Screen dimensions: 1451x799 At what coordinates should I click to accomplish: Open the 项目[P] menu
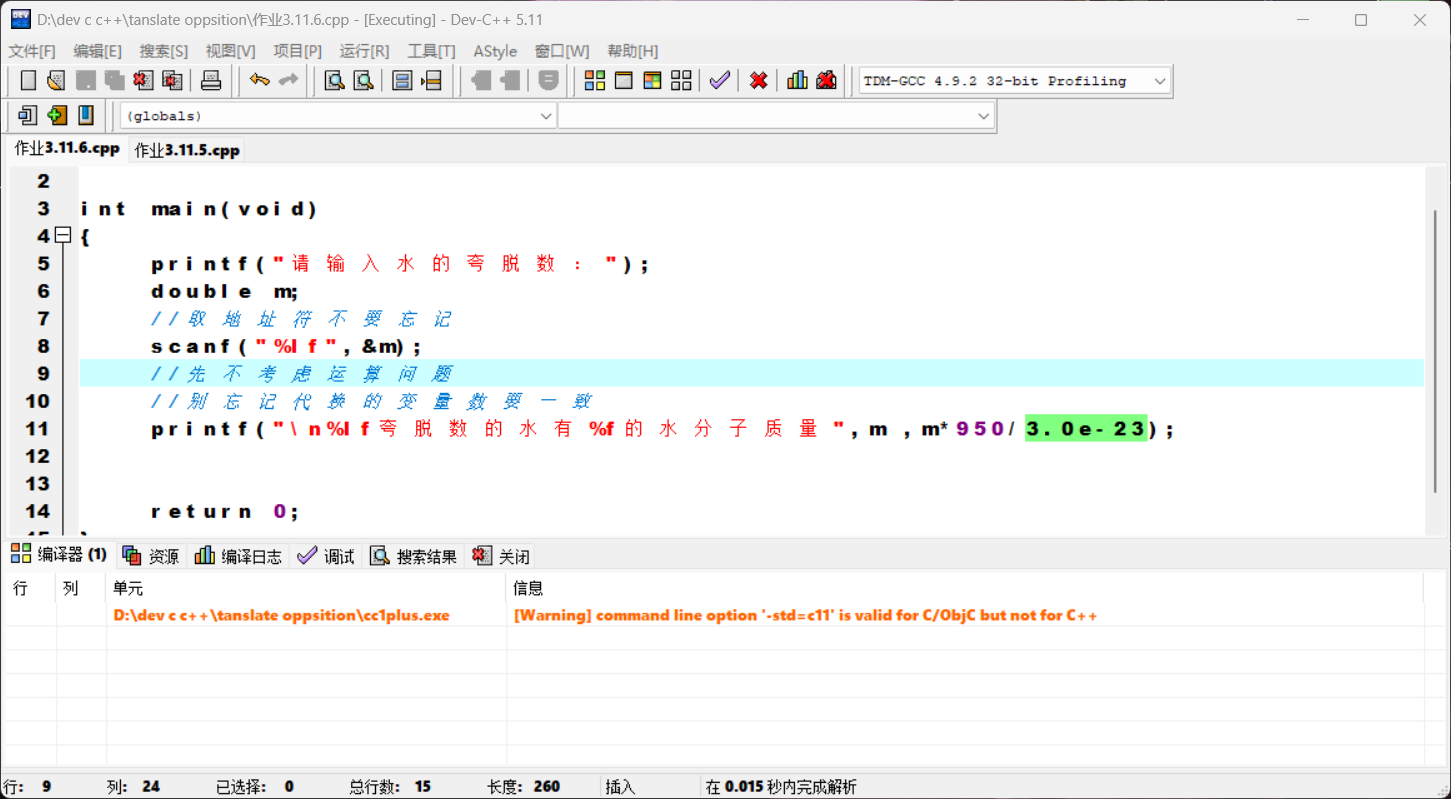coord(297,51)
